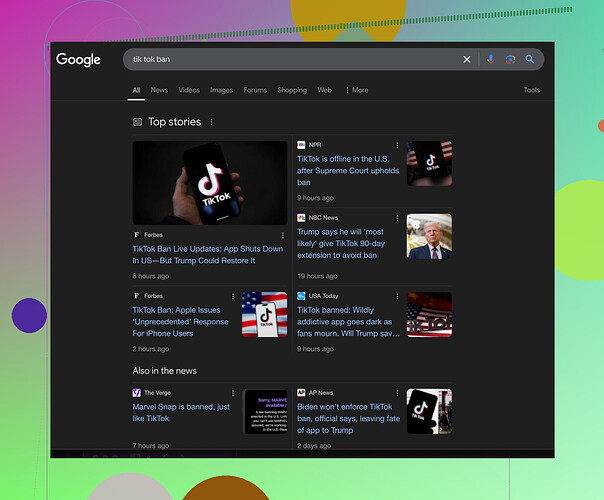The width and height of the screenshot is (604, 500).
Task: Switch to the News tab
Action: (x=159, y=90)
